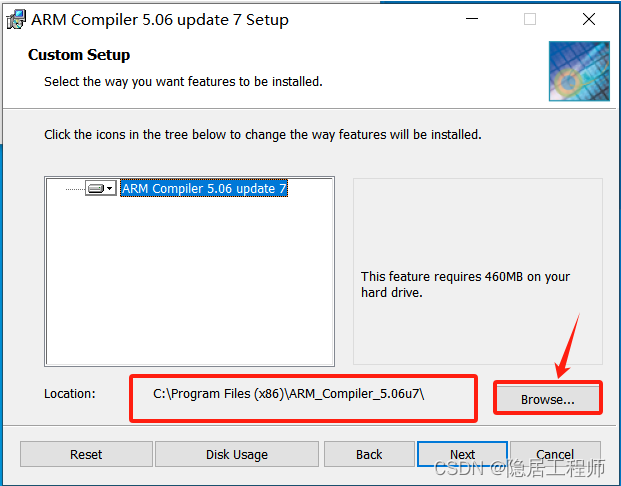621x486 pixels.
Task: Click the installer icon in the title bar
Action: point(16,19)
